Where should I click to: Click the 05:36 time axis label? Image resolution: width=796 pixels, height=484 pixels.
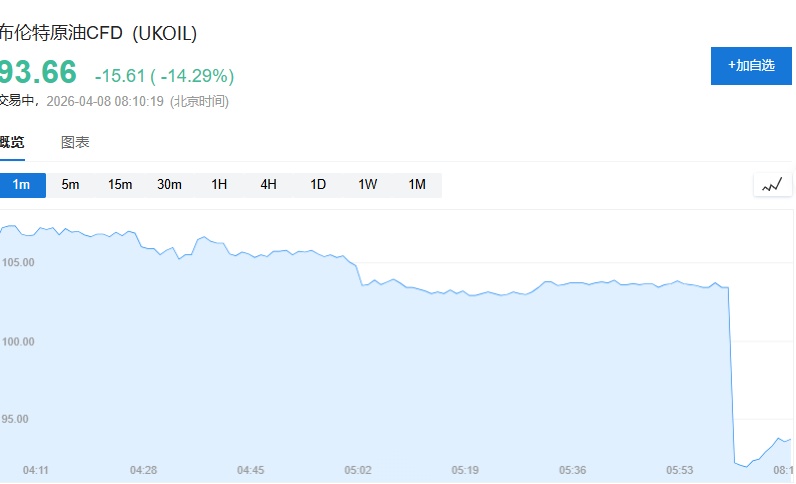point(572,469)
